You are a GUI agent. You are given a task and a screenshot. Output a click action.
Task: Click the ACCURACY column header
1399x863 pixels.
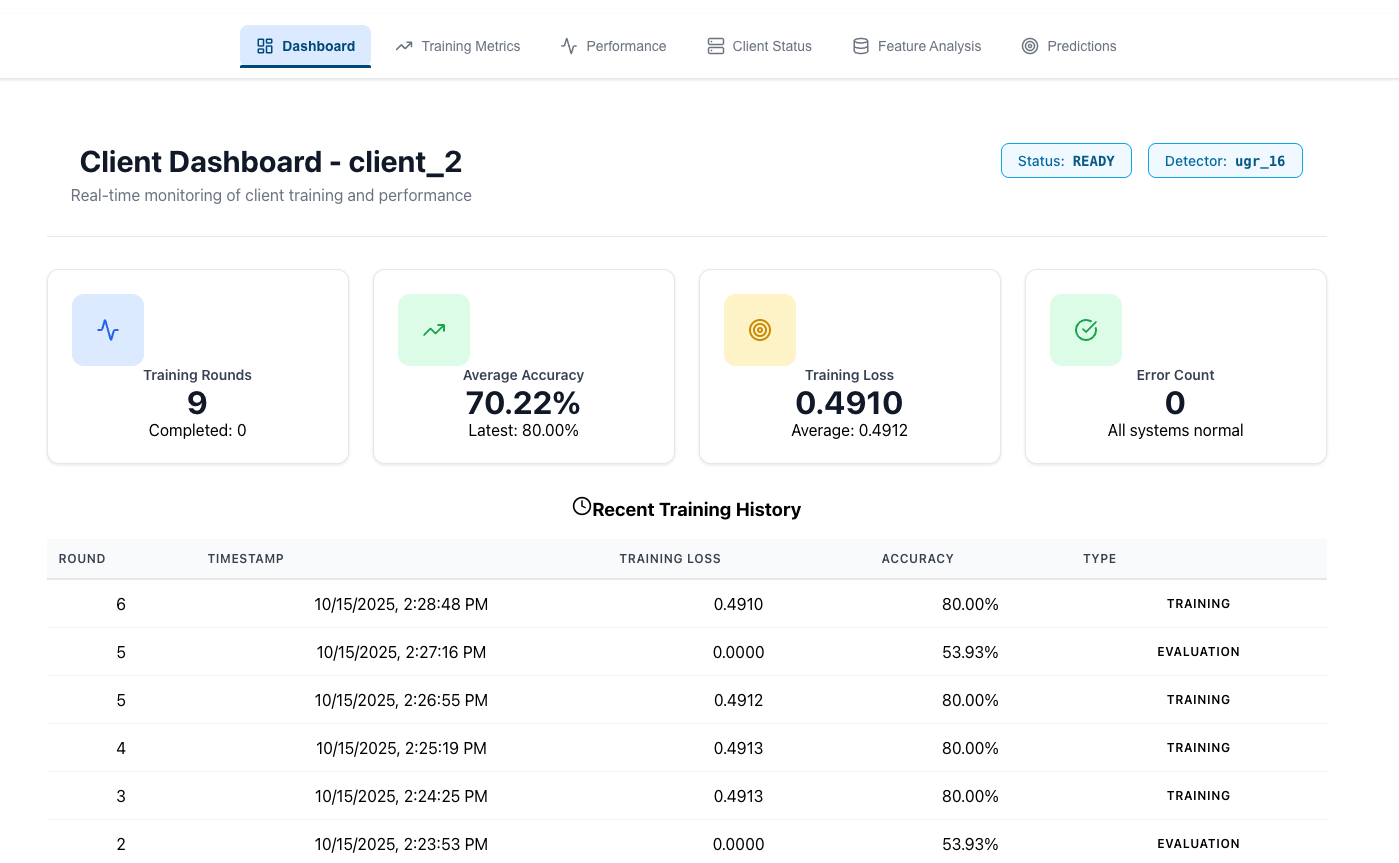(x=917, y=559)
